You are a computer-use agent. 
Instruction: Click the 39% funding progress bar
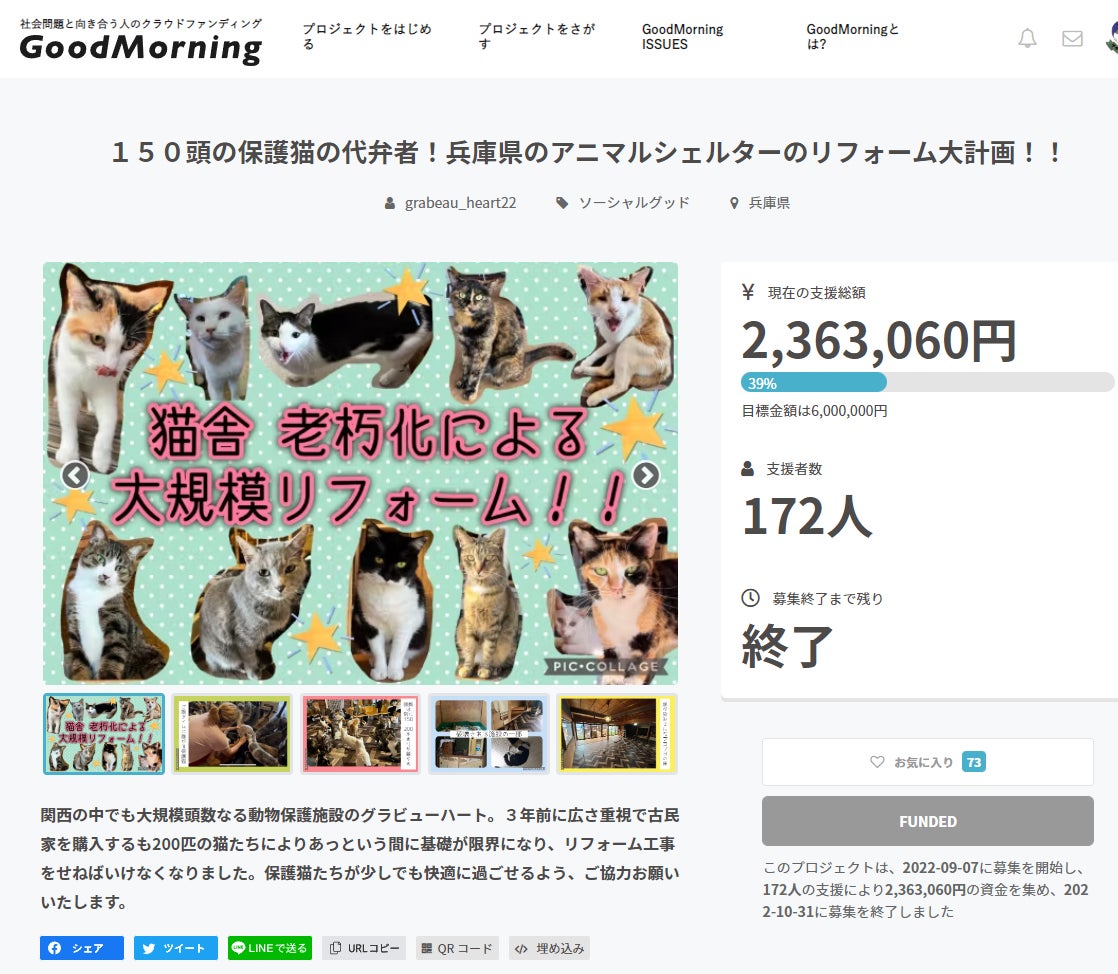(x=927, y=383)
